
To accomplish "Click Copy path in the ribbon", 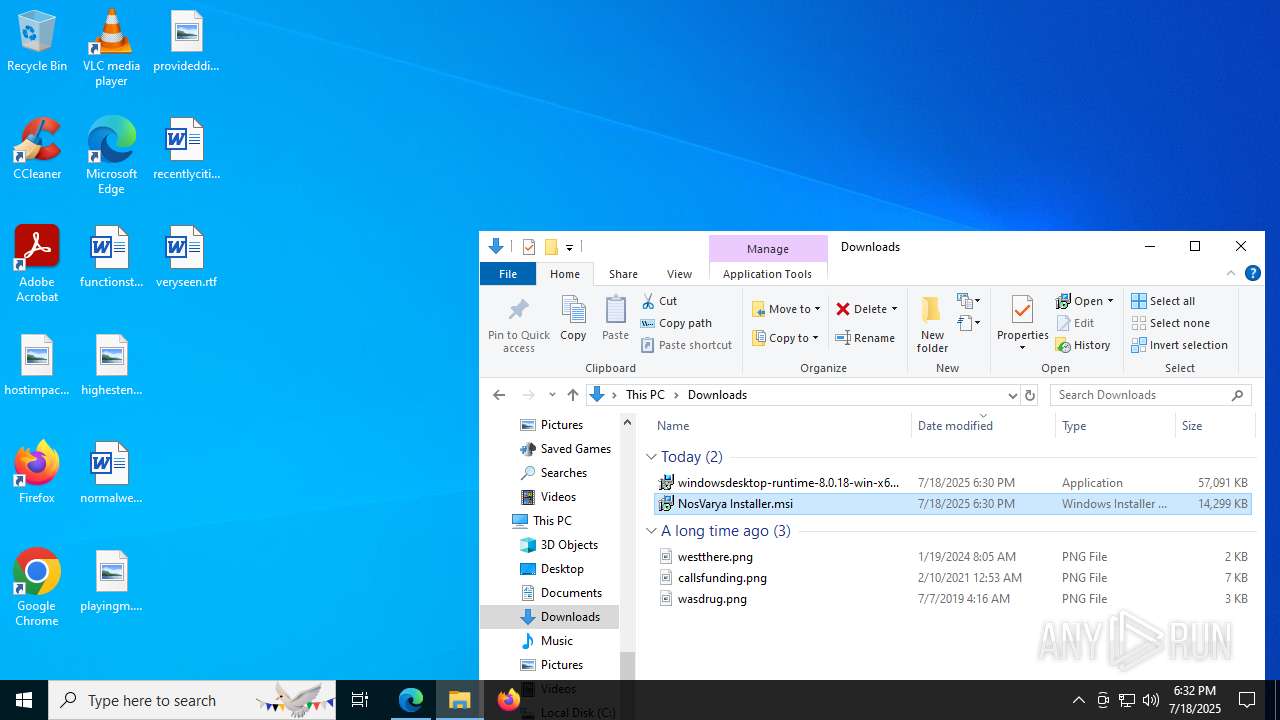I will [x=677, y=323].
